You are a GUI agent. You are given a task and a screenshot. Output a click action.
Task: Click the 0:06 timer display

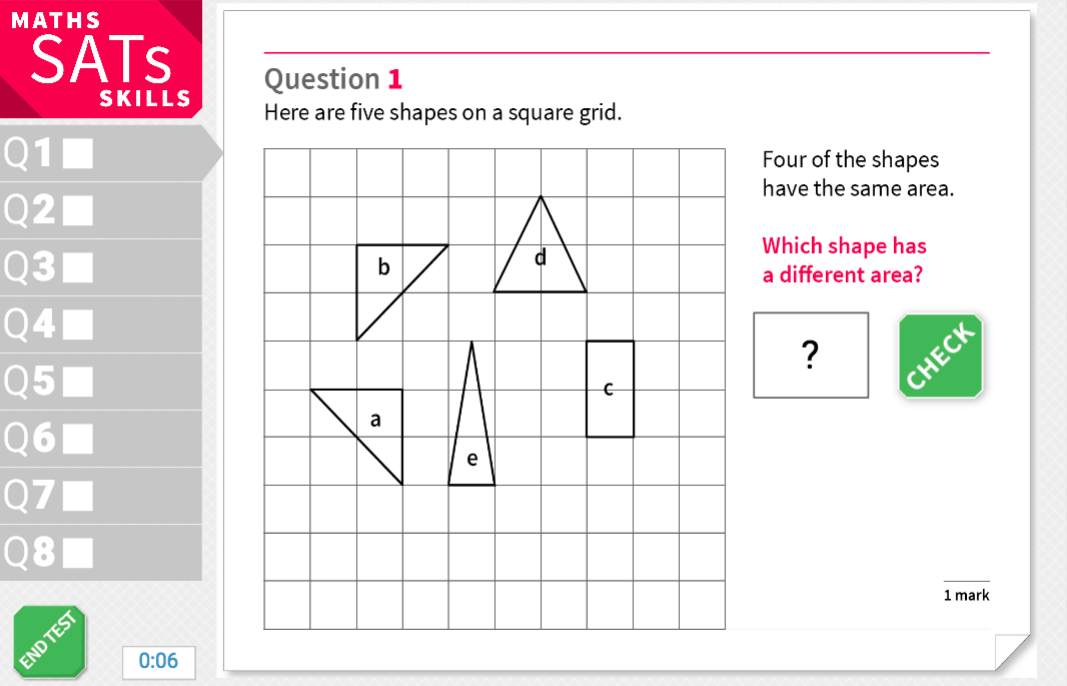point(158,662)
